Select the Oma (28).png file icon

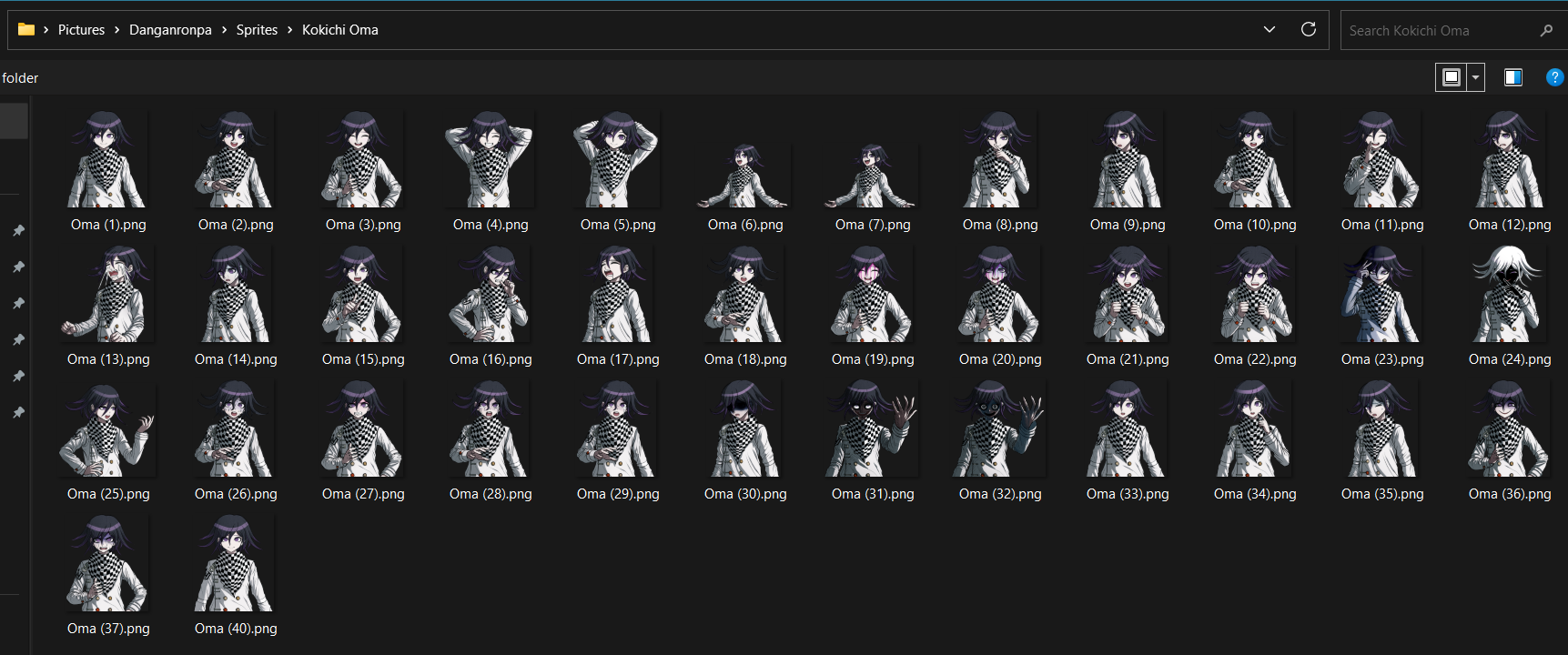click(490, 428)
